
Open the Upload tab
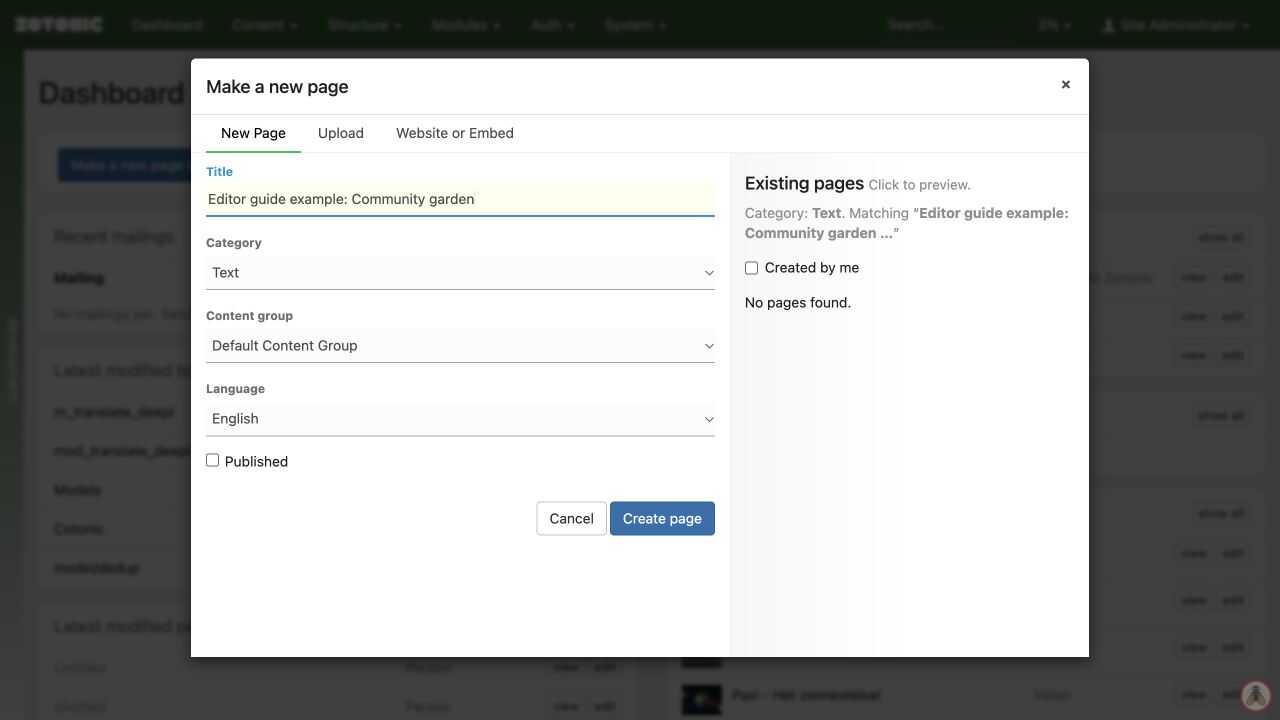[x=341, y=133]
